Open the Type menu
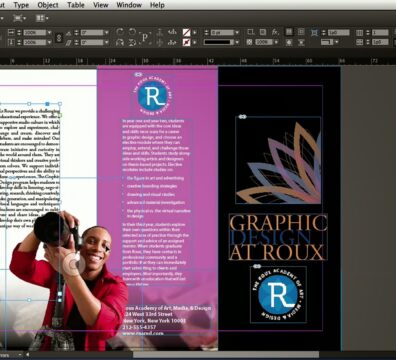 (x=21, y=5)
